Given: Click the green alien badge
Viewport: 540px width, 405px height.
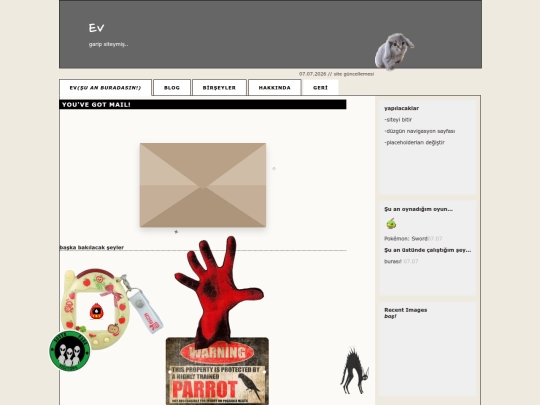Looking at the screenshot, I should coord(70,351).
